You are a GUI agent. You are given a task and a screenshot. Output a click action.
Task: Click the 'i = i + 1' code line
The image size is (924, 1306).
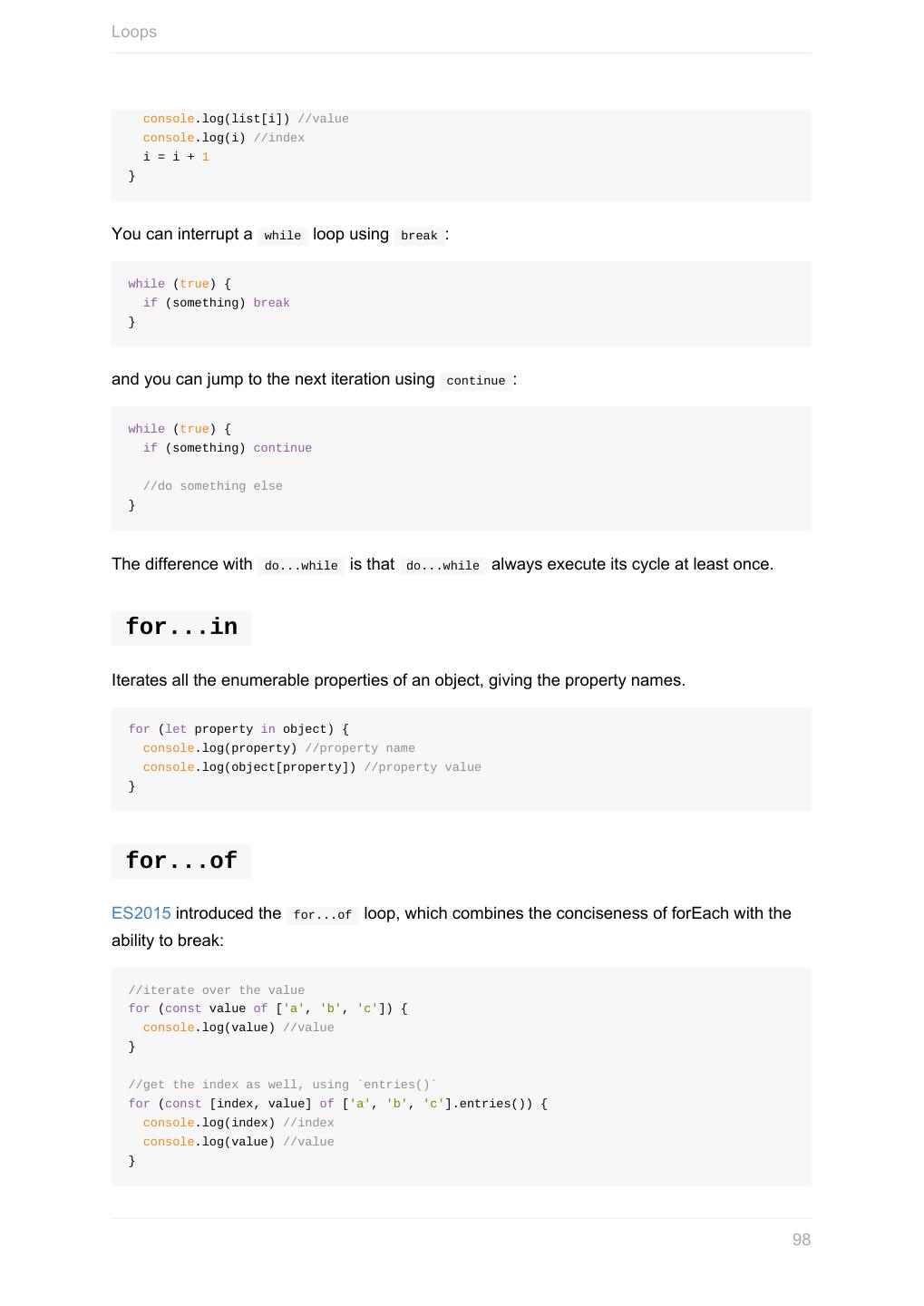click(x=176, y=157)
